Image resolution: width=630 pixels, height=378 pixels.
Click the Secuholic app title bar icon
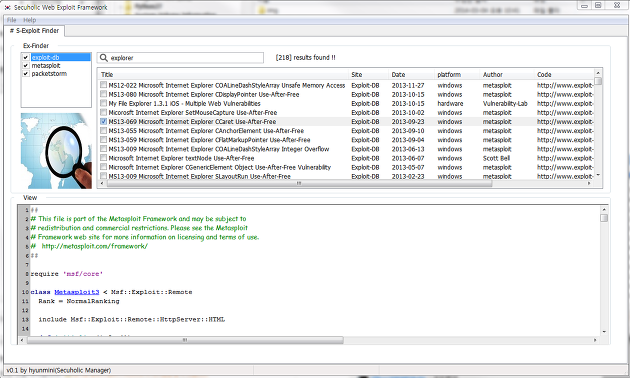8,7
